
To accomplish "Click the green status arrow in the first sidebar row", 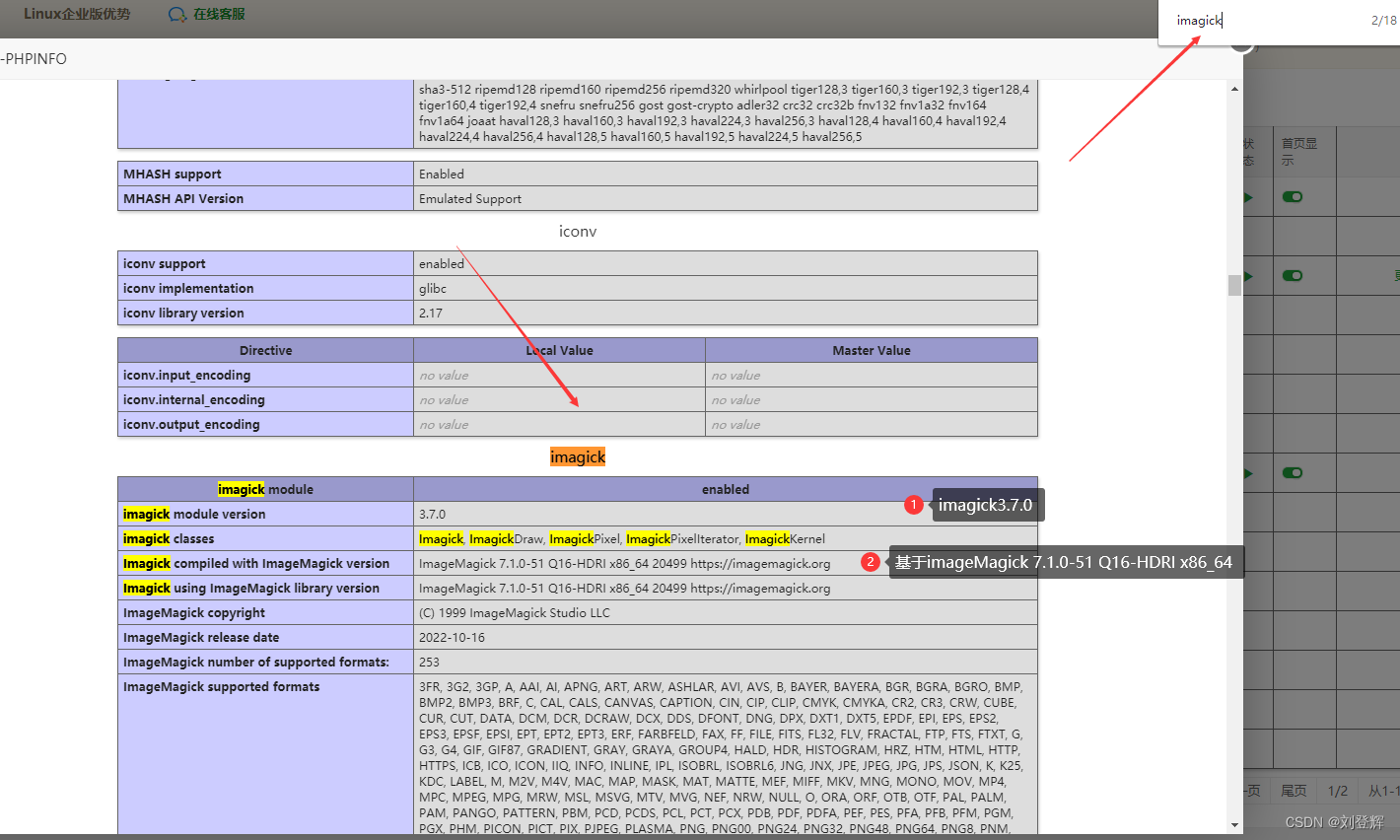I will pyautogui.click(x=1247, y=197).
